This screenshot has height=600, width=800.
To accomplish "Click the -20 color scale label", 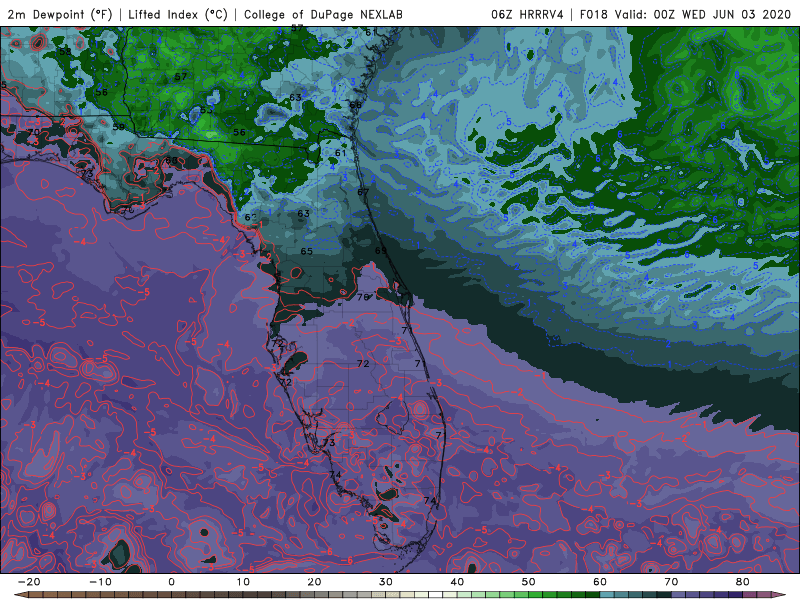I will (x=29, y=582).
